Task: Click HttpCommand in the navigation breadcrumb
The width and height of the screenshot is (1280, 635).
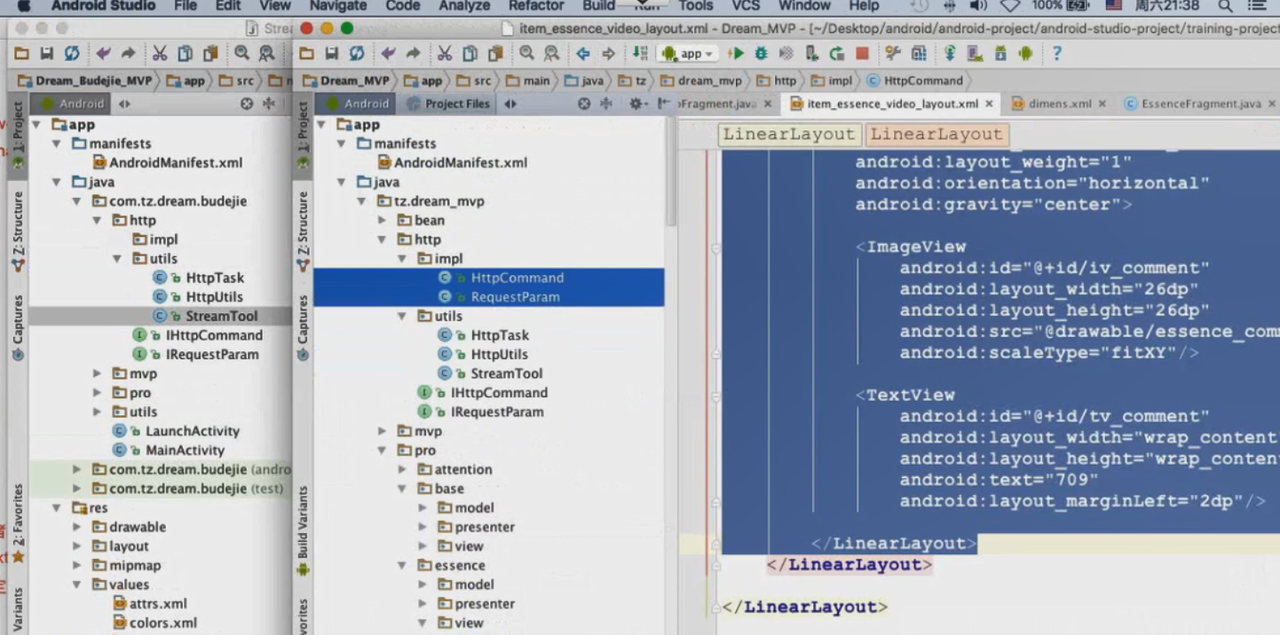Action: (923, 81)
